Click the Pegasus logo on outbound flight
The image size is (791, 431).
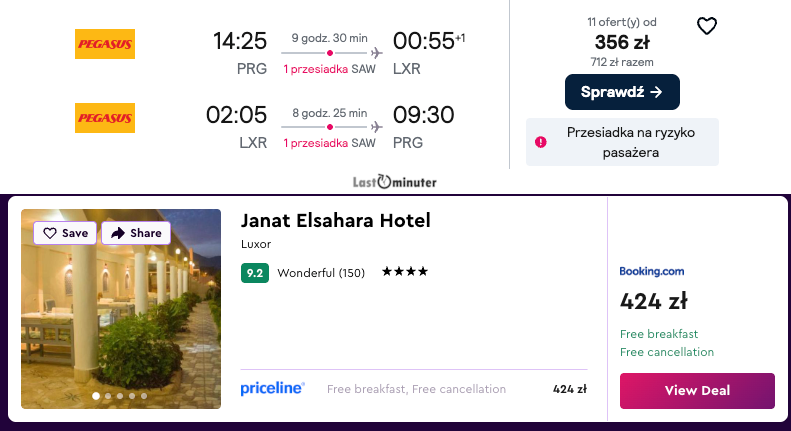tap(105, 44)
